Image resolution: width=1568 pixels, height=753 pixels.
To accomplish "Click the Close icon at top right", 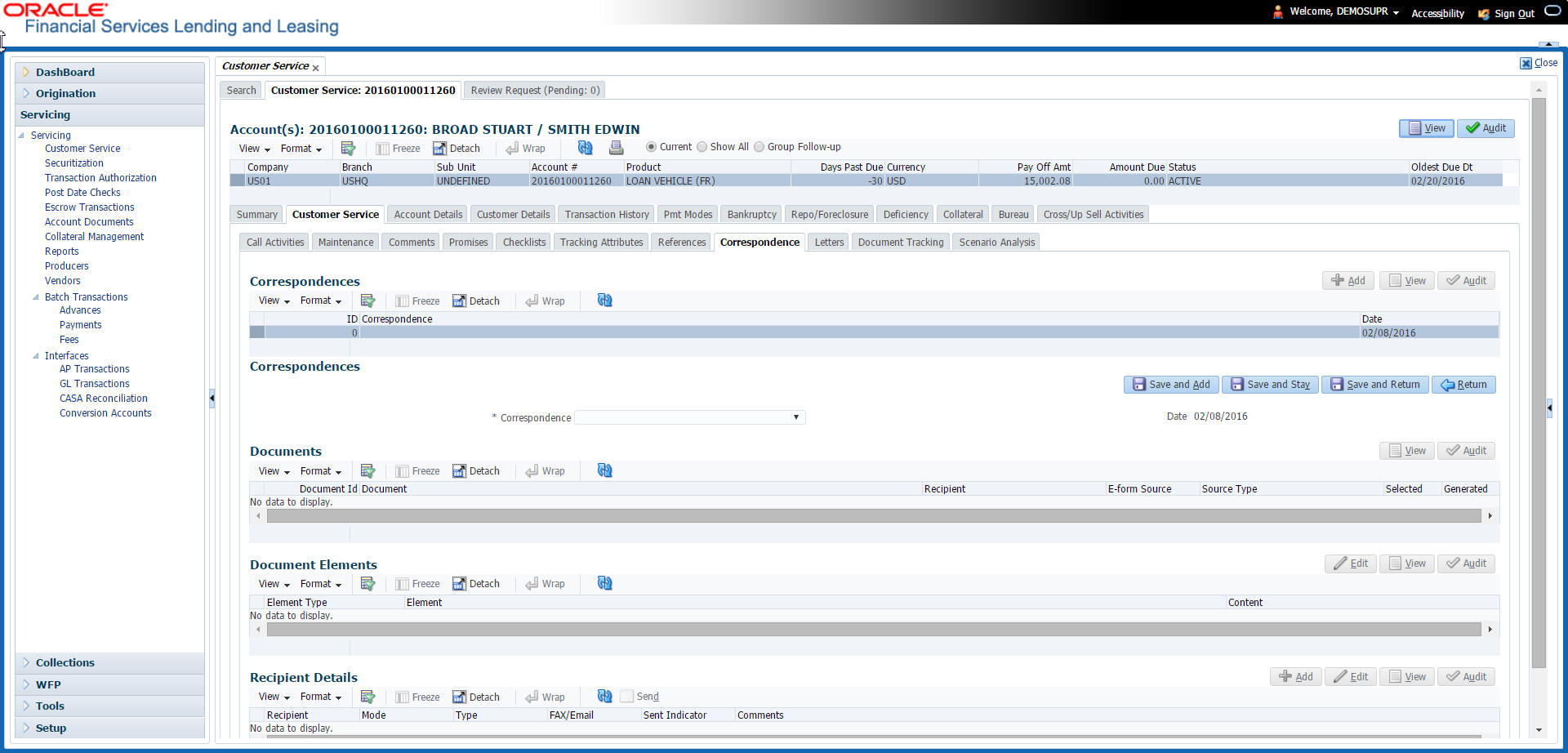I will click(1526, 63).
